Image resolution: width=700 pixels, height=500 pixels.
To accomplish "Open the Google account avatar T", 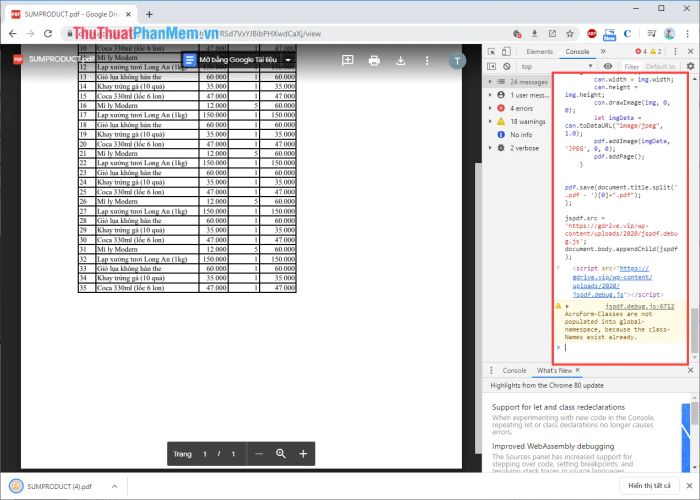I will tap(457, 61).
